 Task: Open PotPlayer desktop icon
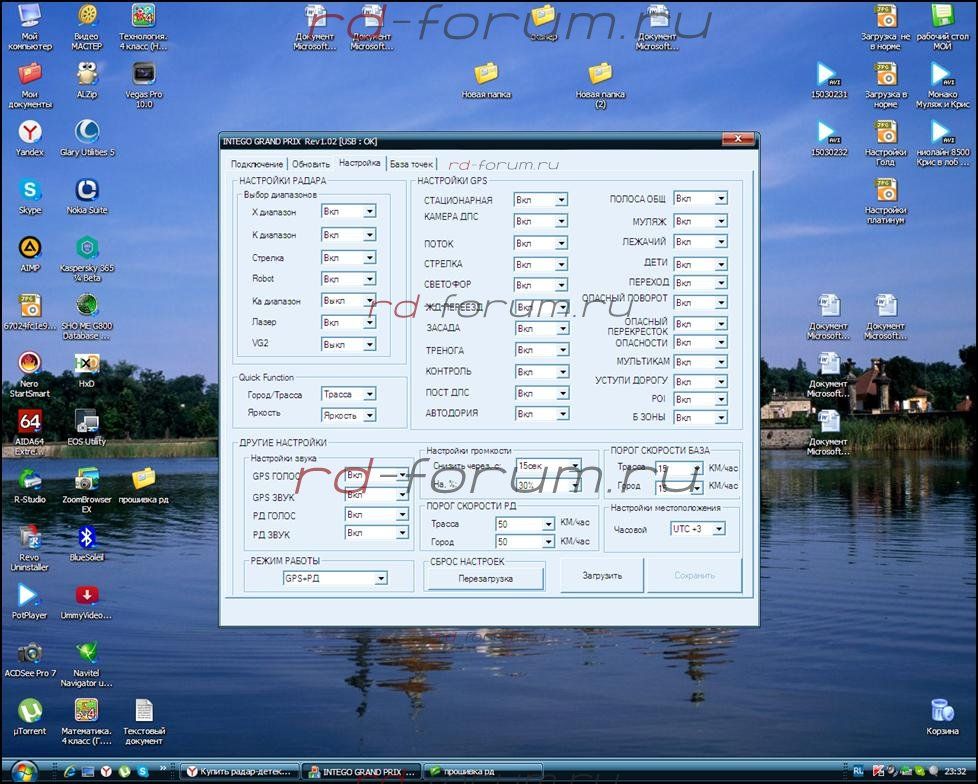[30, 596]
